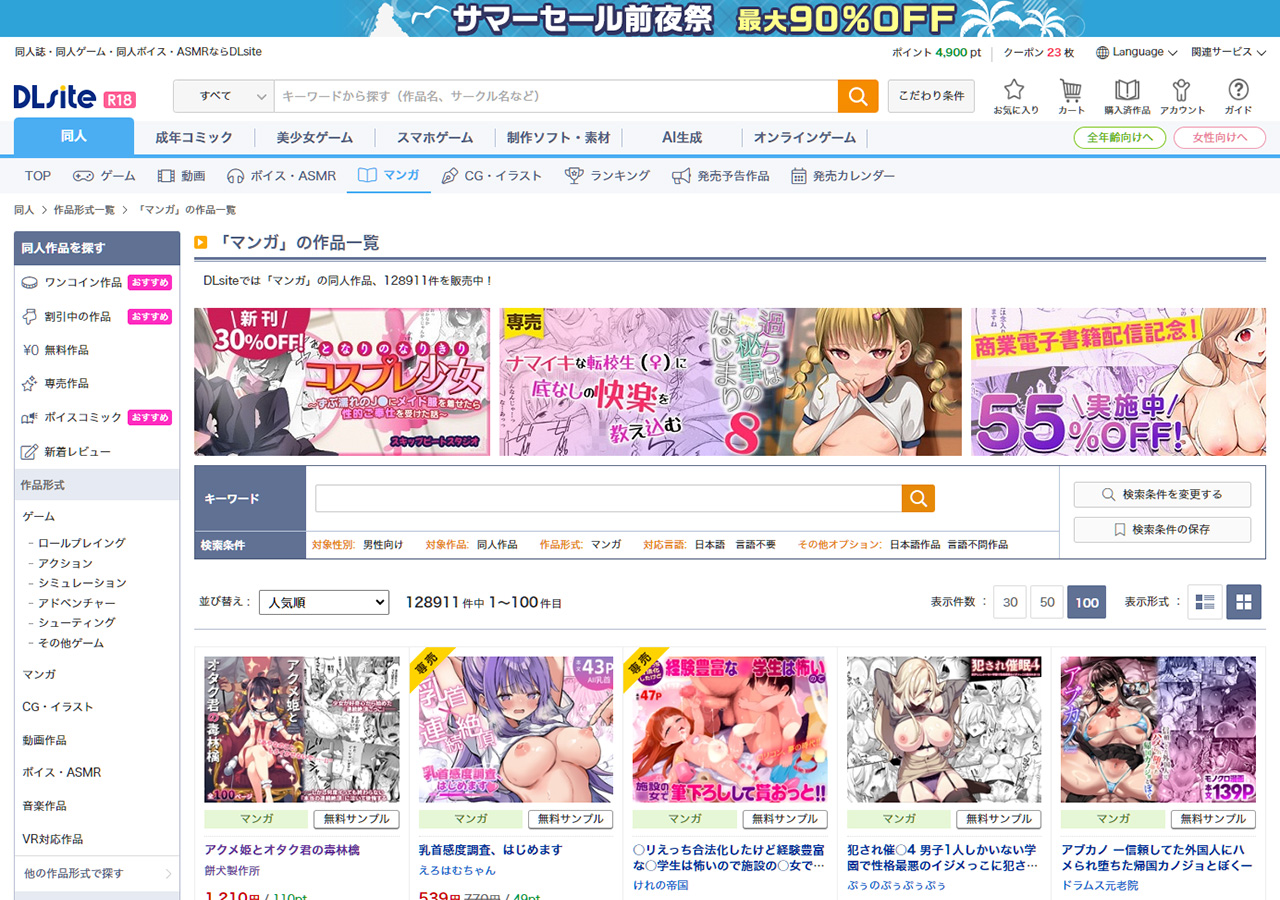Click the header keyword search field

[555, 96]
